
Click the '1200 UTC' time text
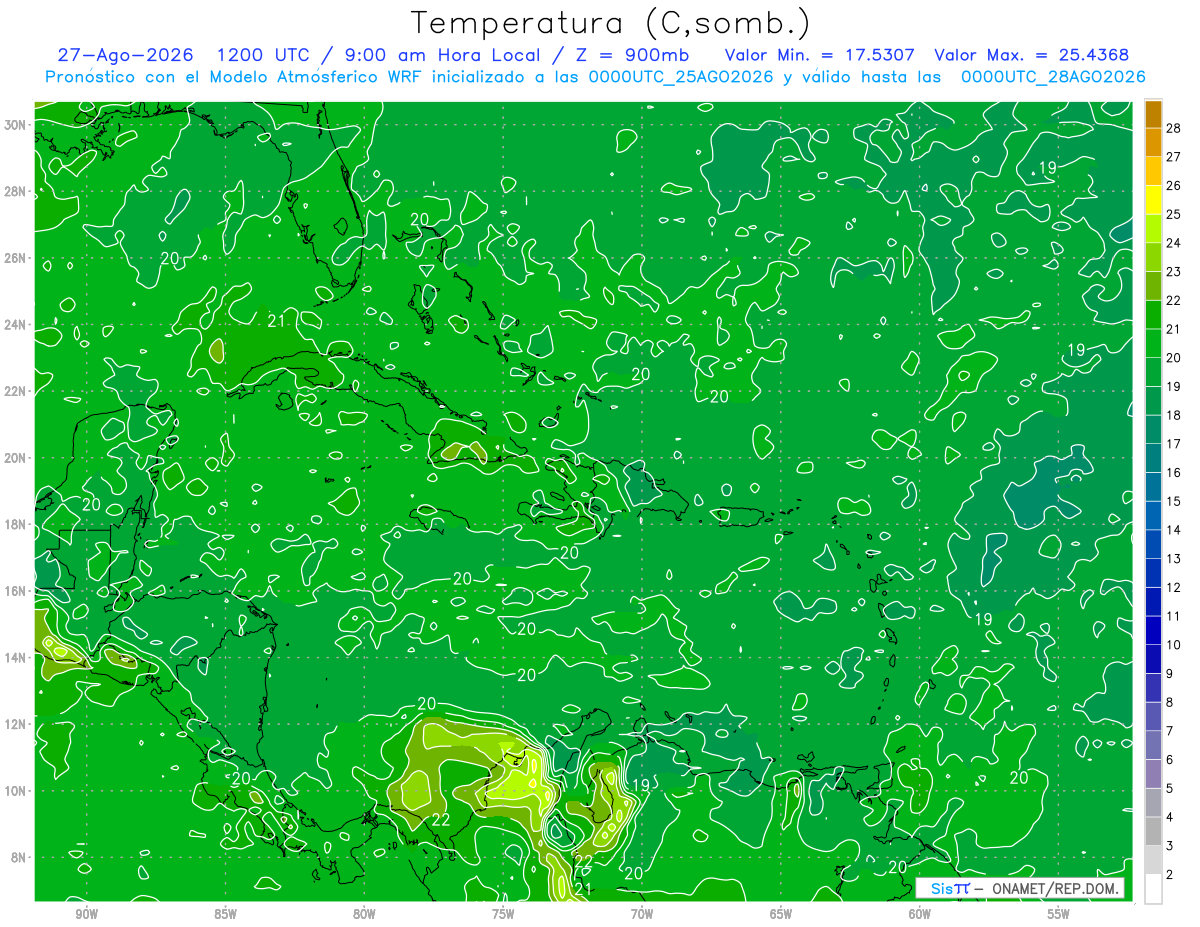point(263,55)
